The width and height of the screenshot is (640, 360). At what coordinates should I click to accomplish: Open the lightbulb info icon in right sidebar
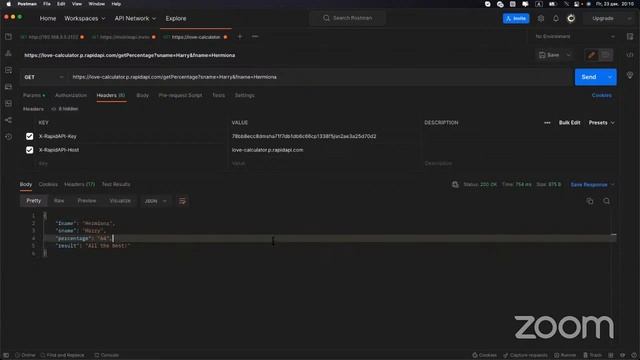pyautogui.click(x=630, y=76)
